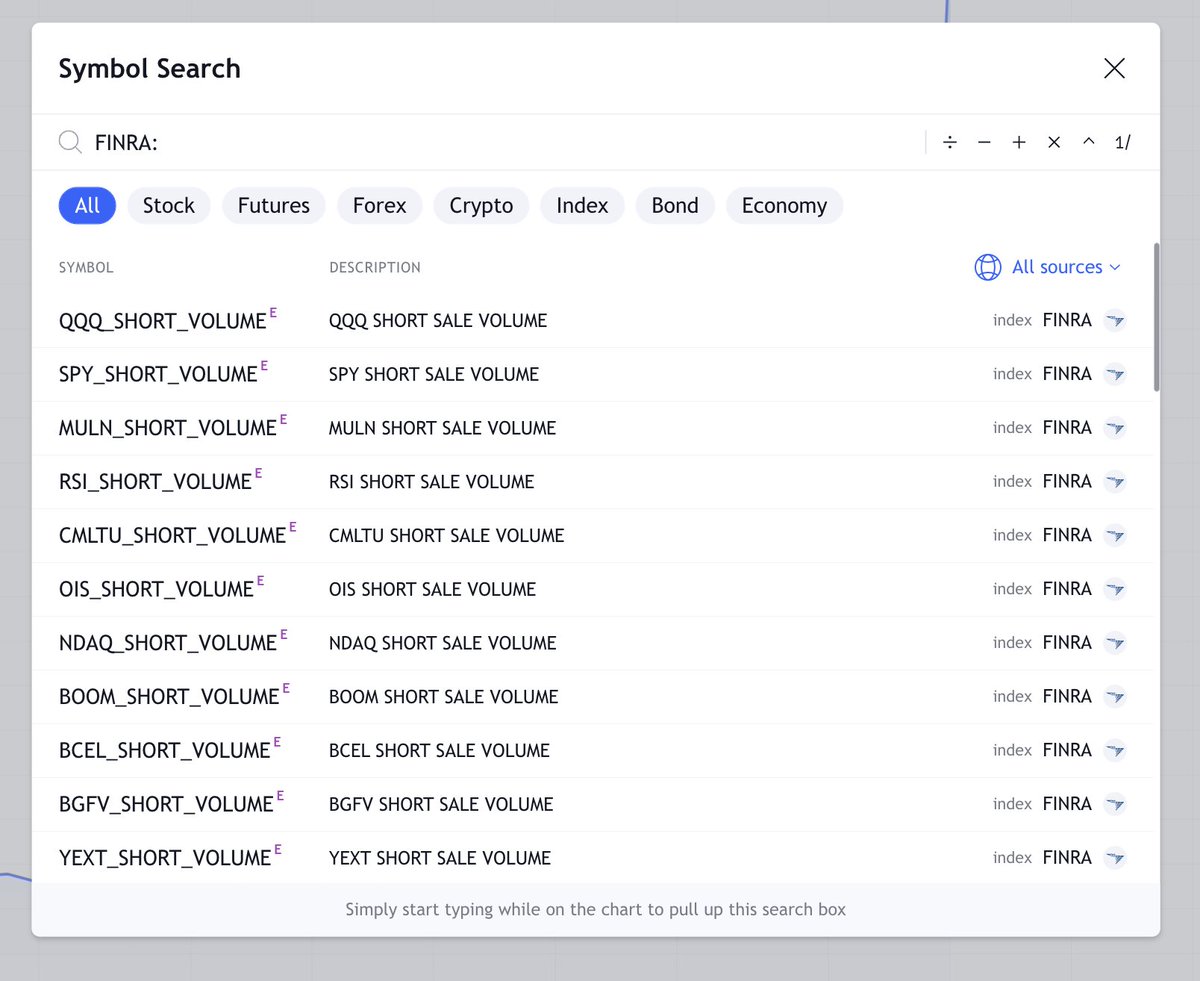
Task: Open BCEL_SHORT_VOLUME symbol
Action: 164,751
